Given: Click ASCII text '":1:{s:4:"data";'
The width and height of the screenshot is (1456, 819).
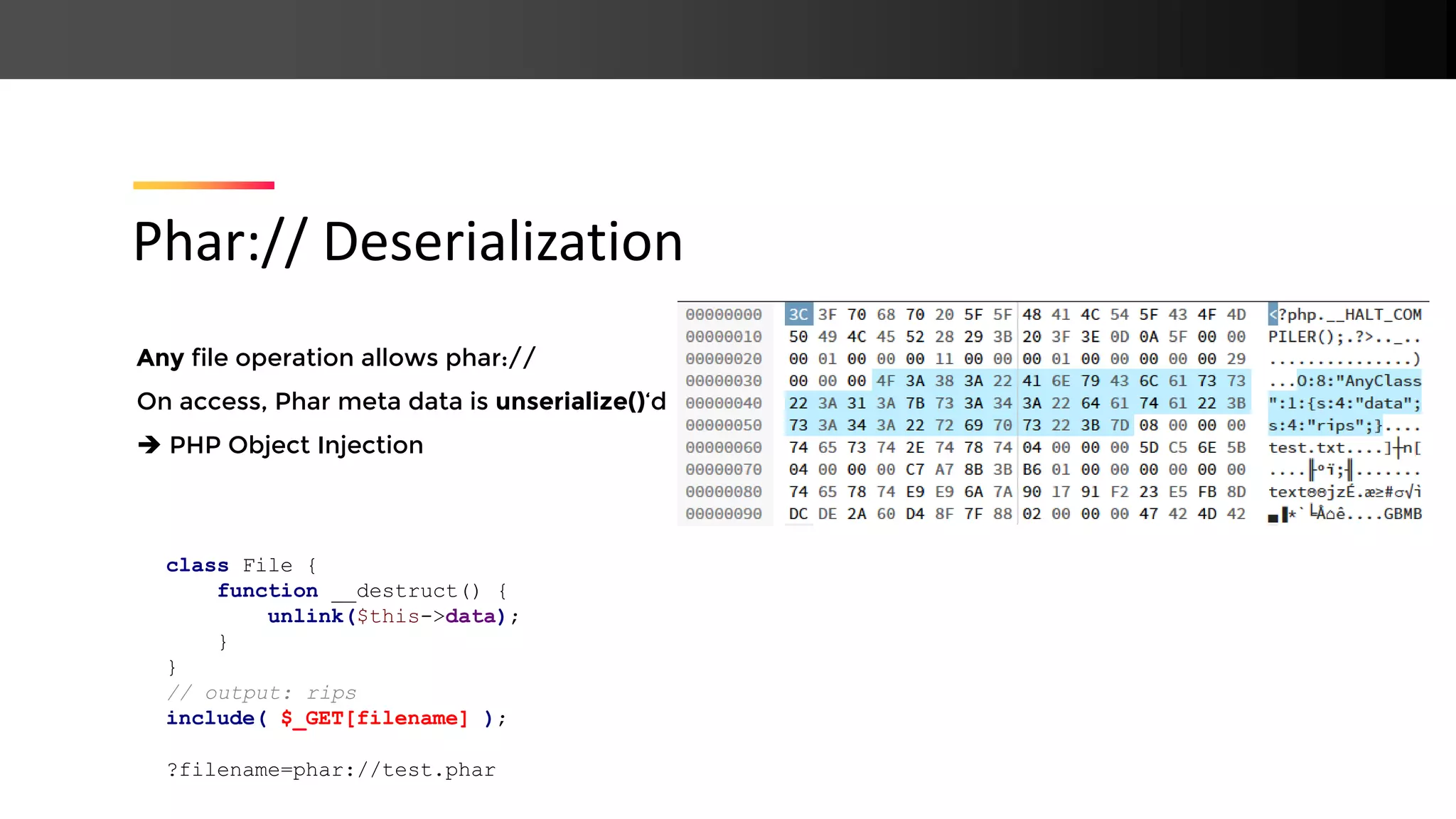Looking at the screenshot, I should coord(1345,403).
